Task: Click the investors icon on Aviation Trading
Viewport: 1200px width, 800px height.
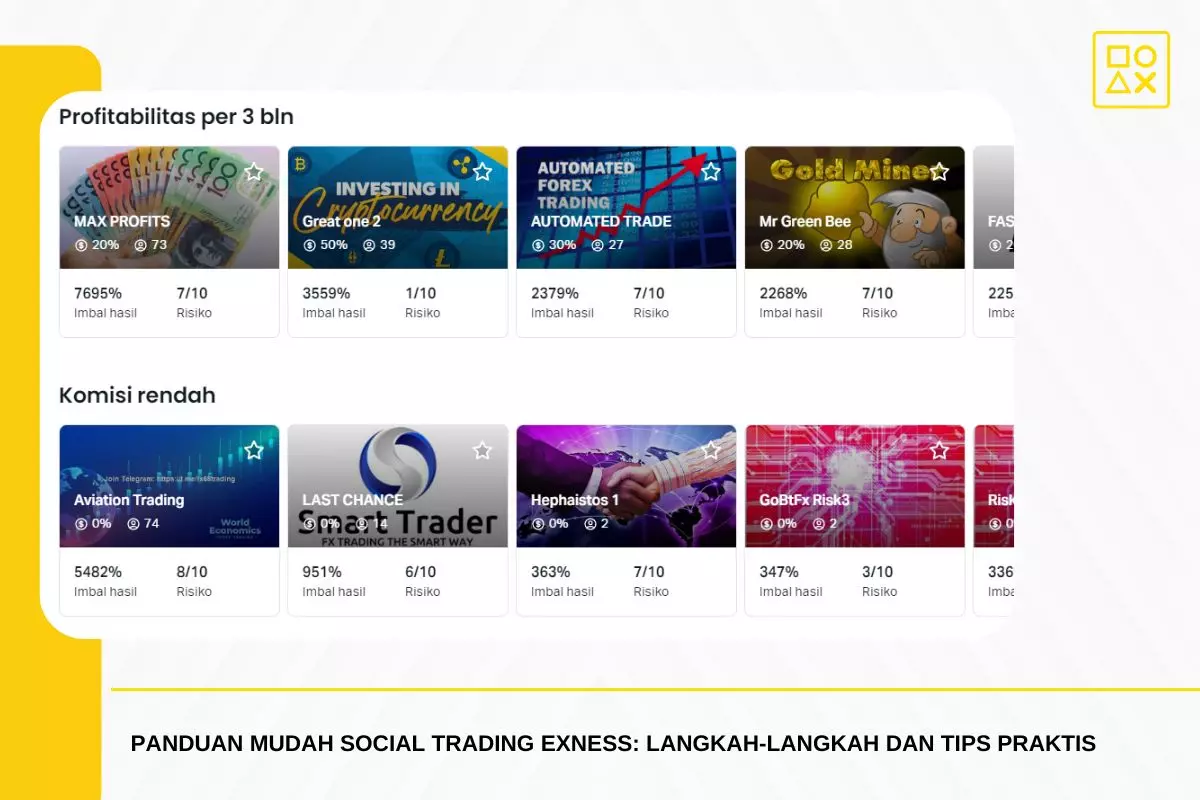Action: [133, 523]
